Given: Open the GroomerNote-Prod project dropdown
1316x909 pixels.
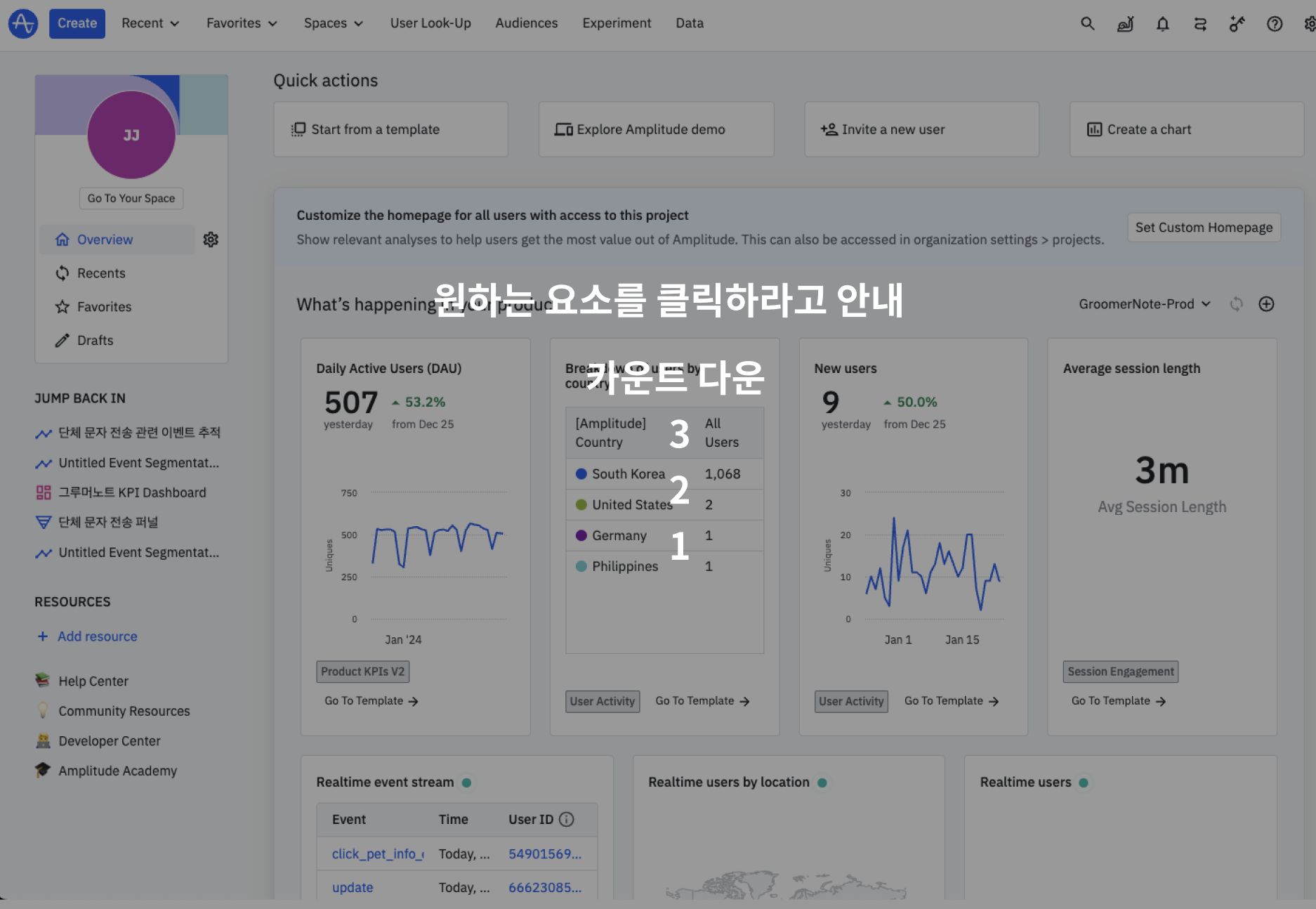Looking at the screenshot, I should tap(1145, 304).
